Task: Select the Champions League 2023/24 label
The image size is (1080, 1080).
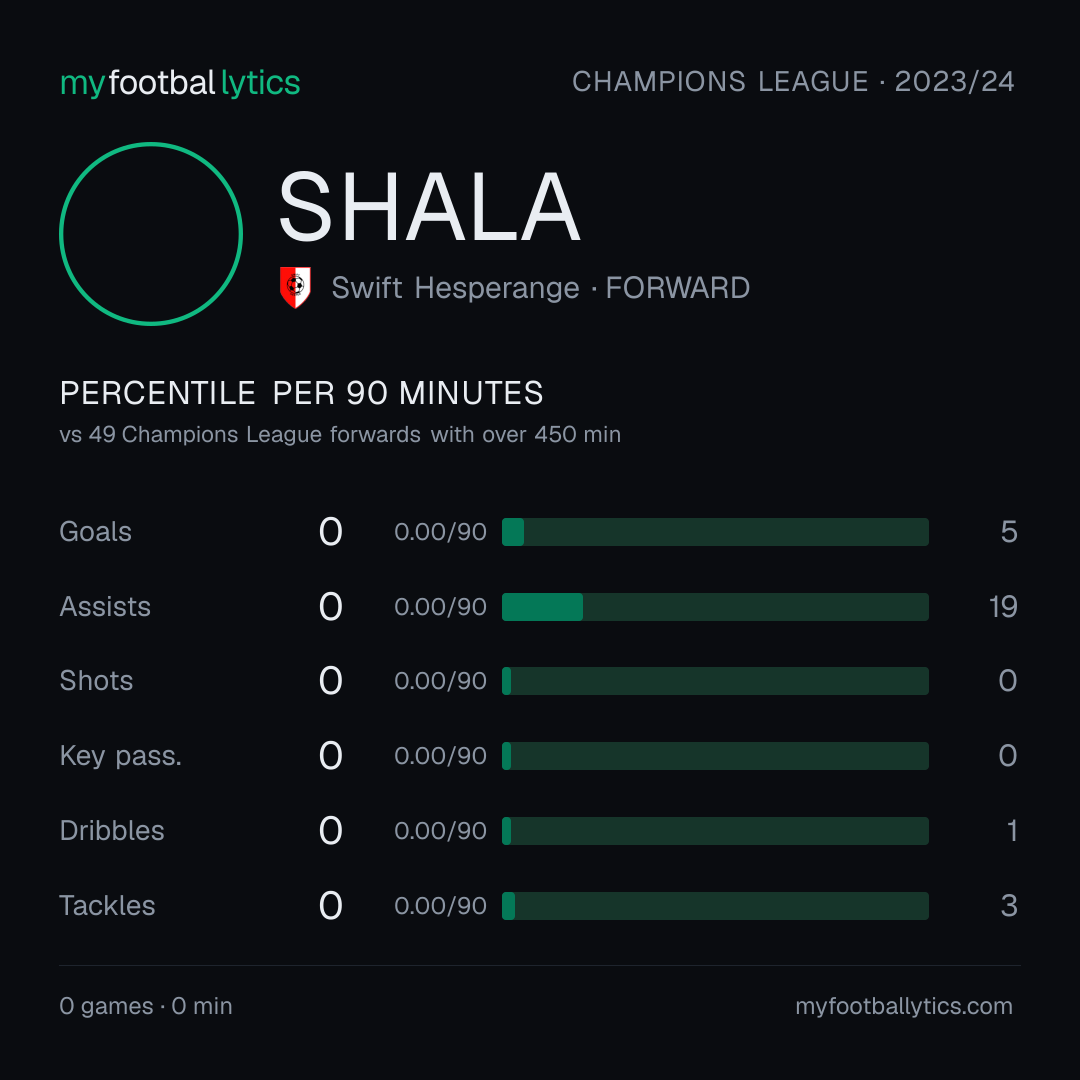Action: tap(793, 81)
